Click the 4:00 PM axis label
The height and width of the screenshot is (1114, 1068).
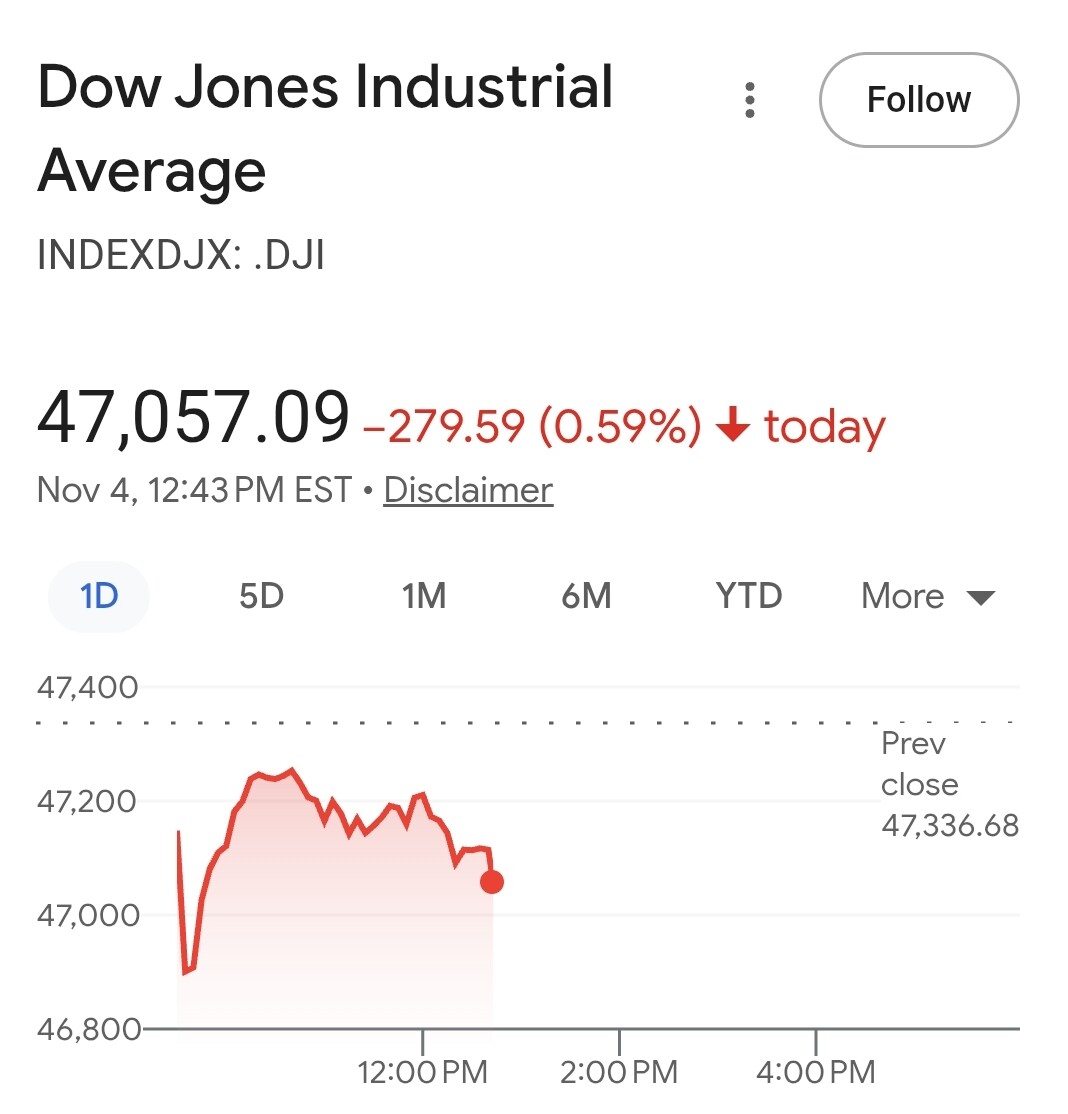tap(816, 1073)
